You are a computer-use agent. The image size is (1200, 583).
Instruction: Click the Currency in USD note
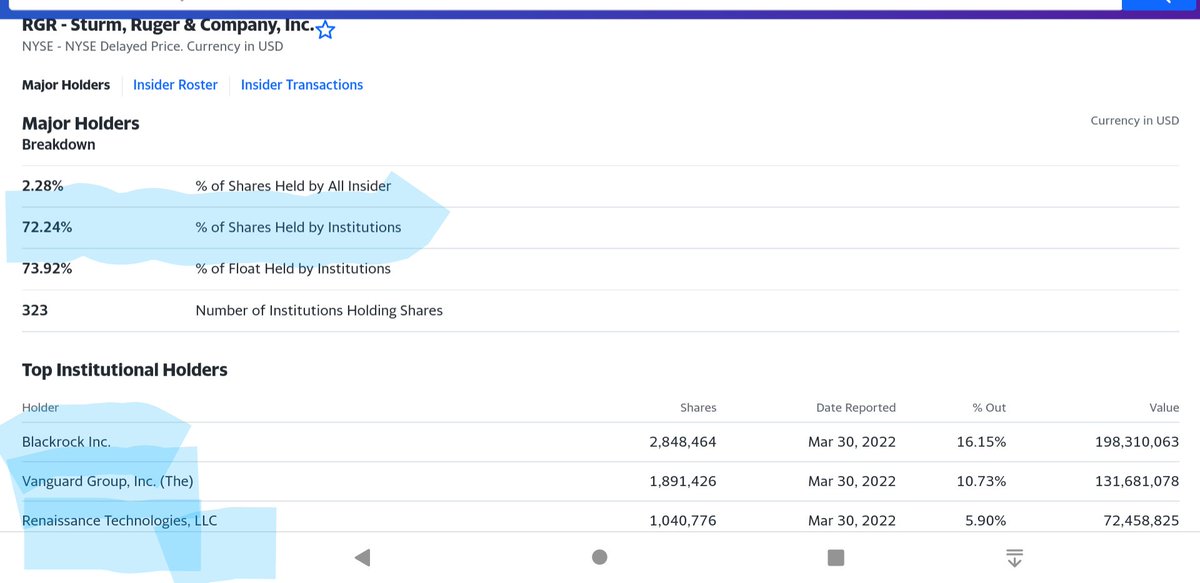coord(1135,120)
